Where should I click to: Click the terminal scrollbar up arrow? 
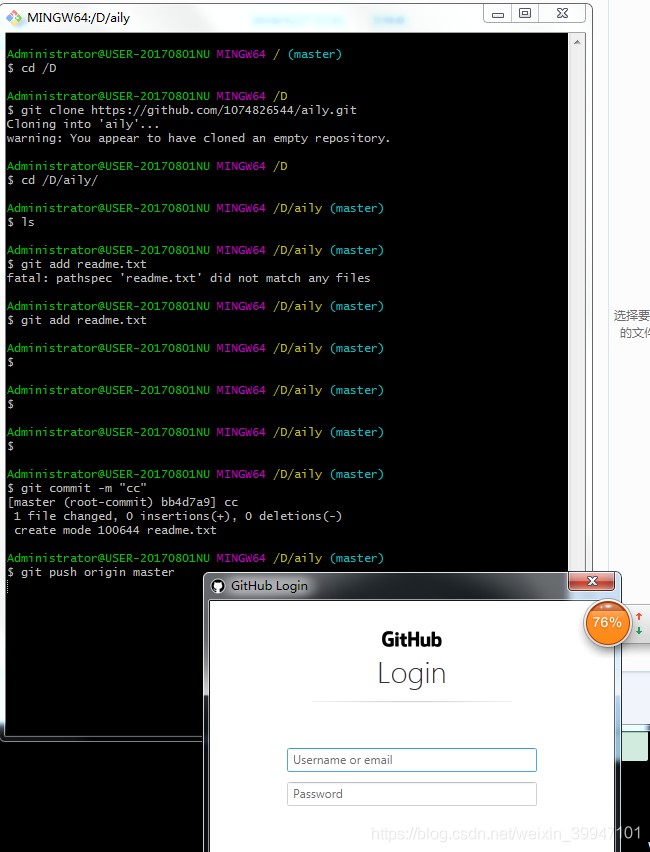(x=577, y=42)
